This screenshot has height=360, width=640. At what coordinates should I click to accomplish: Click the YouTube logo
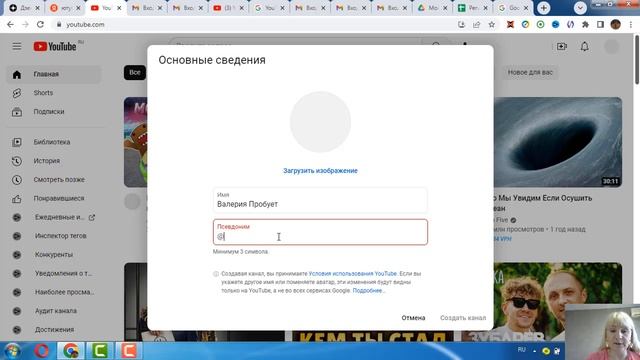coord(55,47)
